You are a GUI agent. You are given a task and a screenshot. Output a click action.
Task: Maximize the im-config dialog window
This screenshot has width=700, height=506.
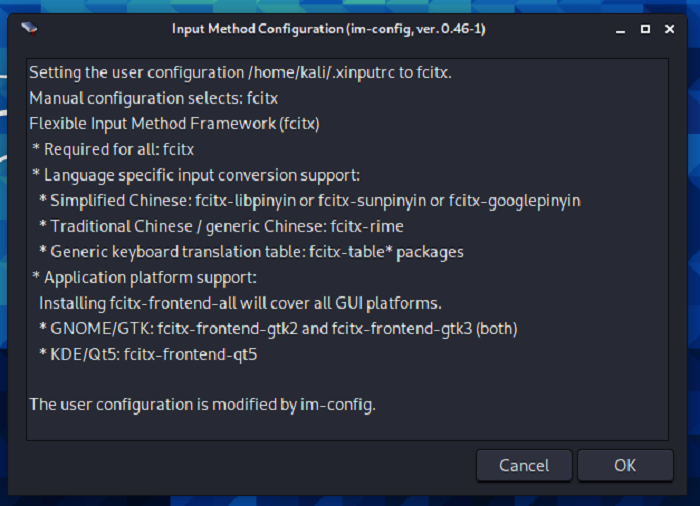point(646,29)
